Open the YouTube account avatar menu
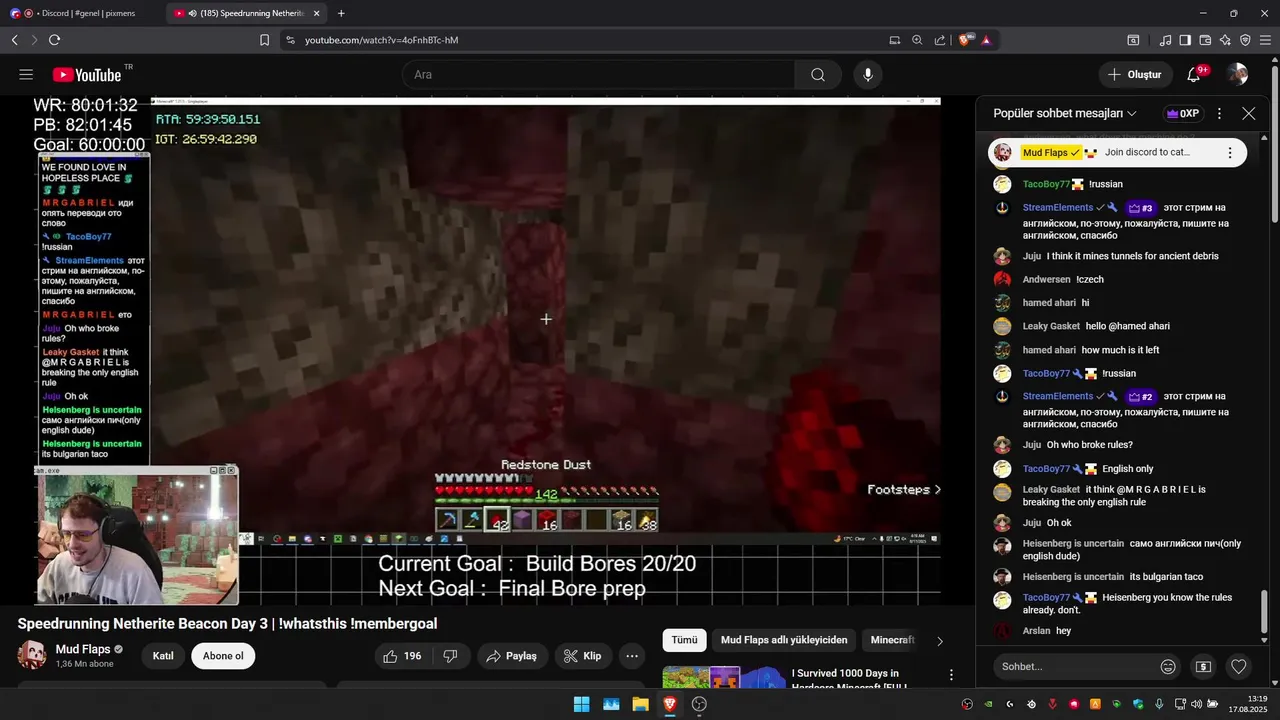 (x=1237, y=75)
